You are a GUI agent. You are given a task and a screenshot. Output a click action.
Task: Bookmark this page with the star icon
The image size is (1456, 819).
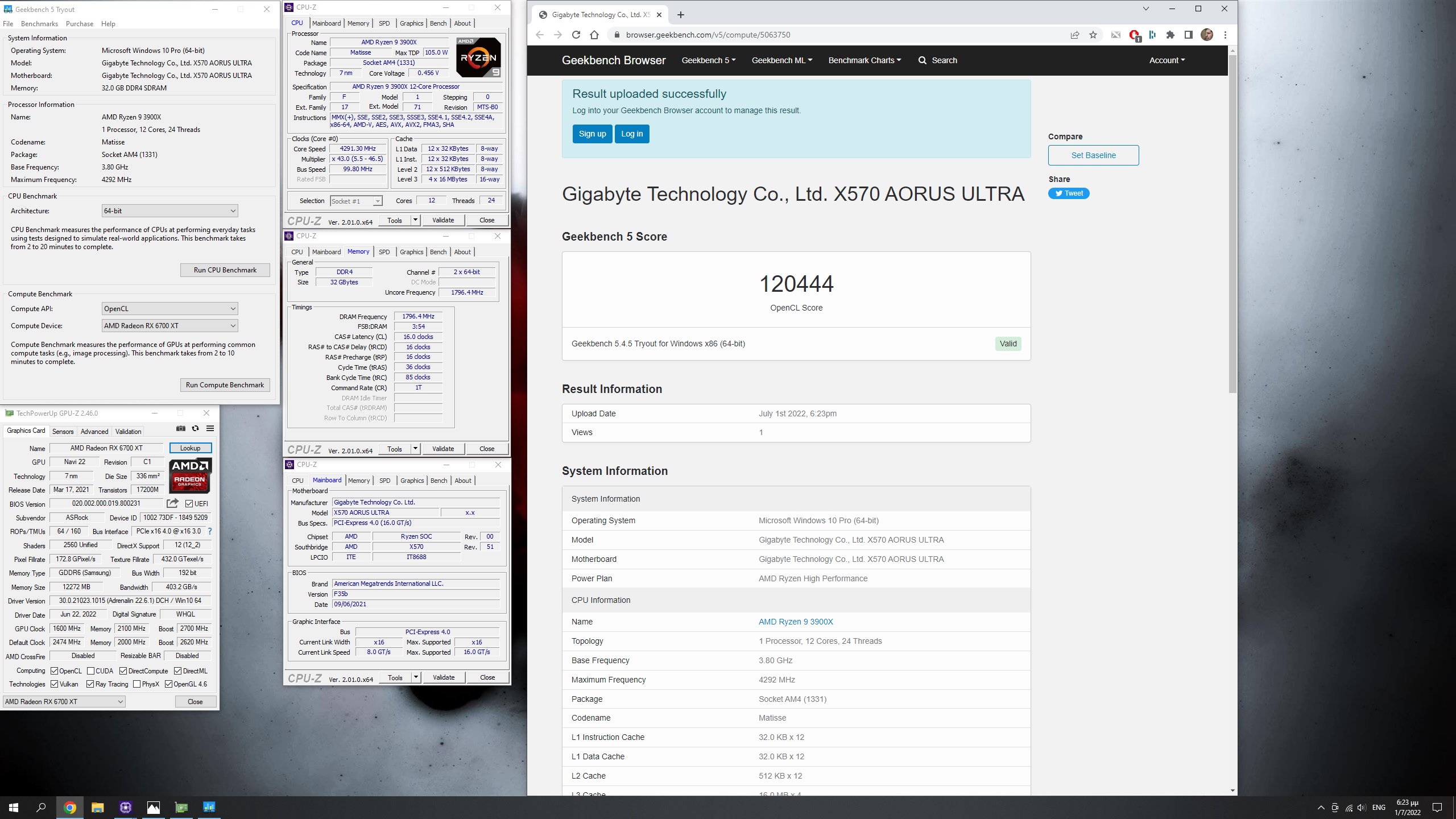1093,35
